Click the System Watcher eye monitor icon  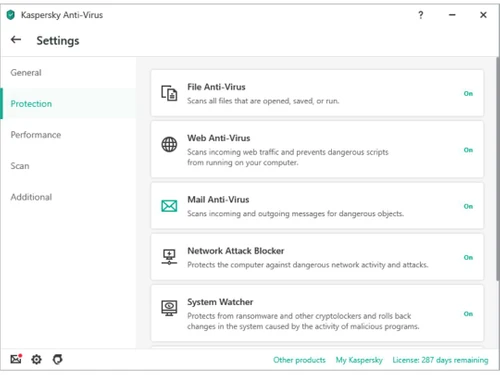[x=169, y=308]
